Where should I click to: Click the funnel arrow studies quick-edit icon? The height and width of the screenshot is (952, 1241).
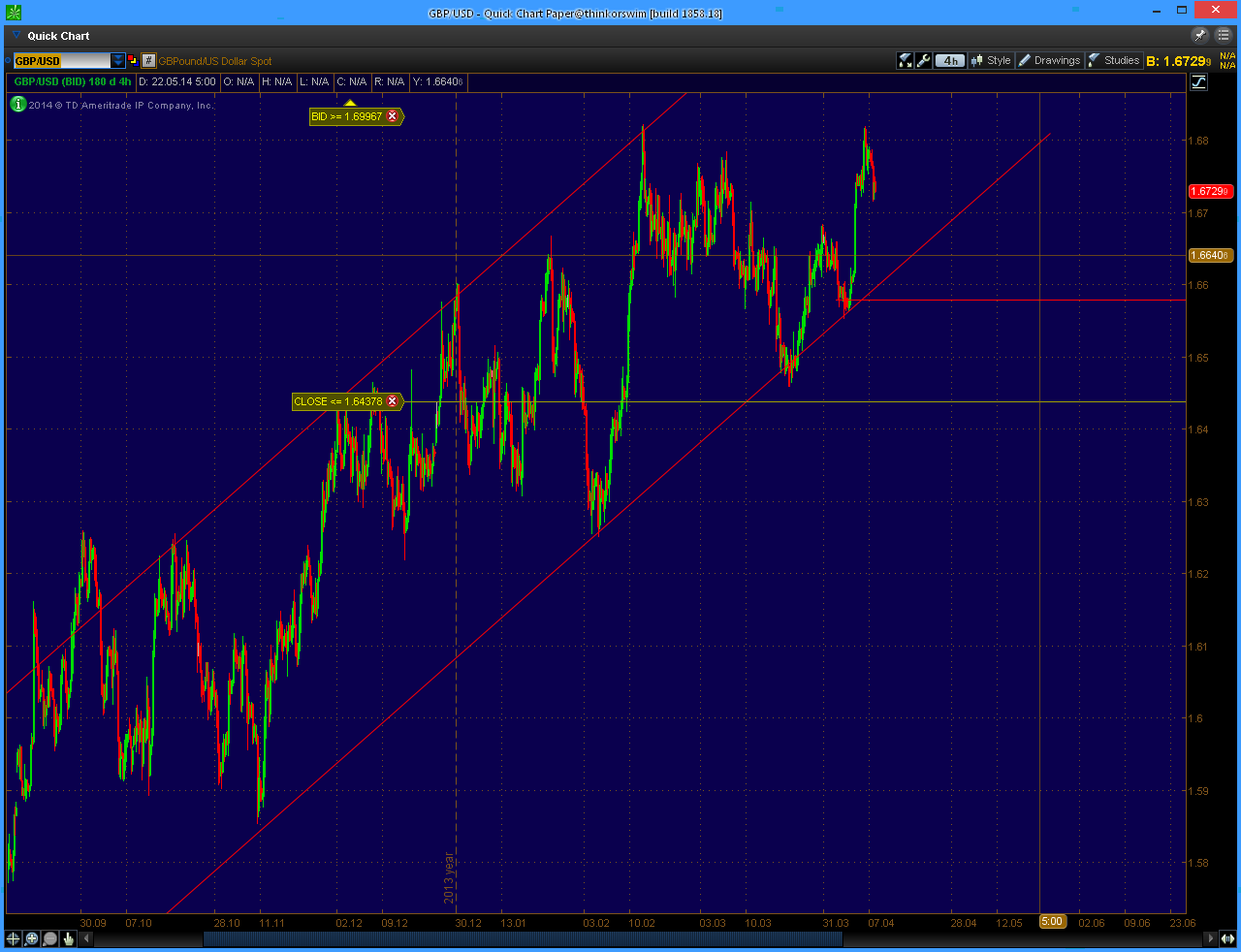[x=905, y=60]
